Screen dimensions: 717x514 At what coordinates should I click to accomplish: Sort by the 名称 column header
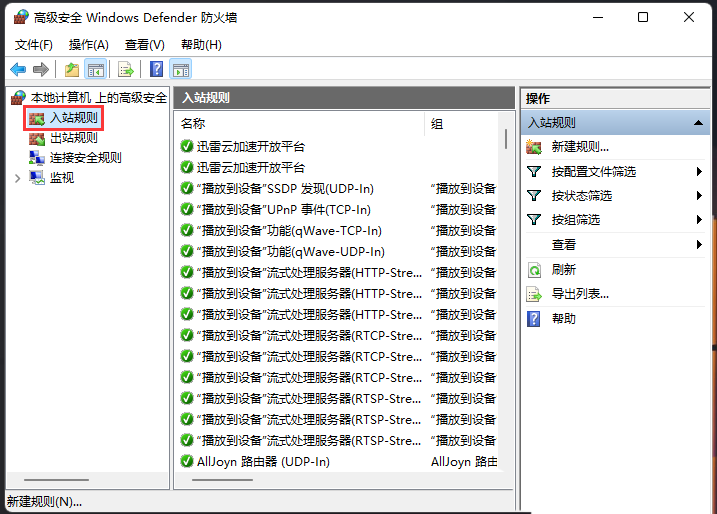pyautogui.click(x=193, y=123)
